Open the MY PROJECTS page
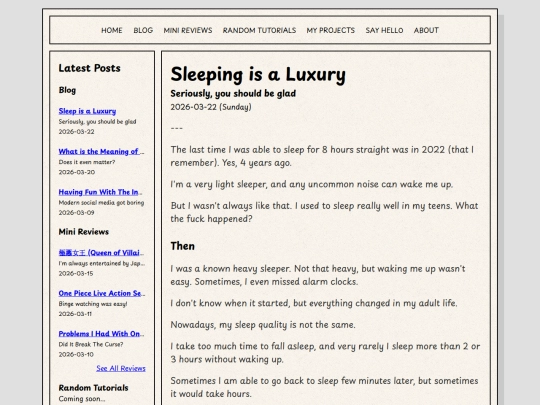Image resolution: width=540 pixels, height=405 pixels. point(331,30)
